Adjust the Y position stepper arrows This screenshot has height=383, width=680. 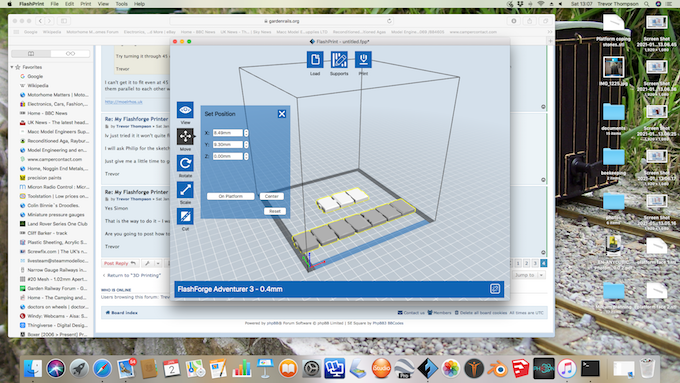(246, 144)
